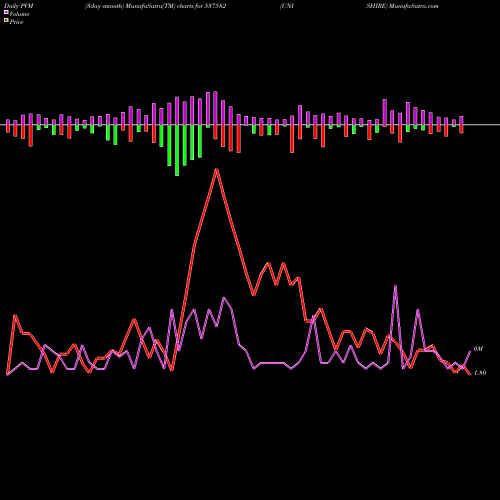Click the longest green histogram bar
The image size is (500, 500).
click(x=177, y=150)
